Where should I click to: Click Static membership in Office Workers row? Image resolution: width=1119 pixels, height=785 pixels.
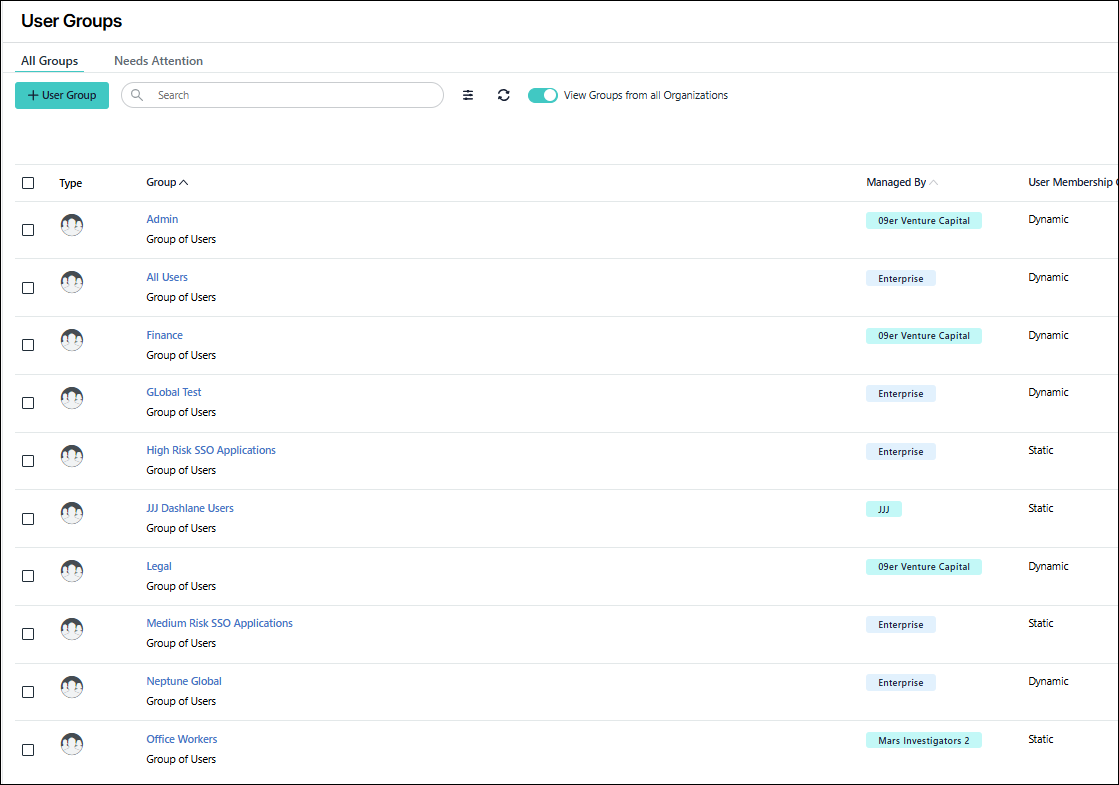[x=1040, y=739]
